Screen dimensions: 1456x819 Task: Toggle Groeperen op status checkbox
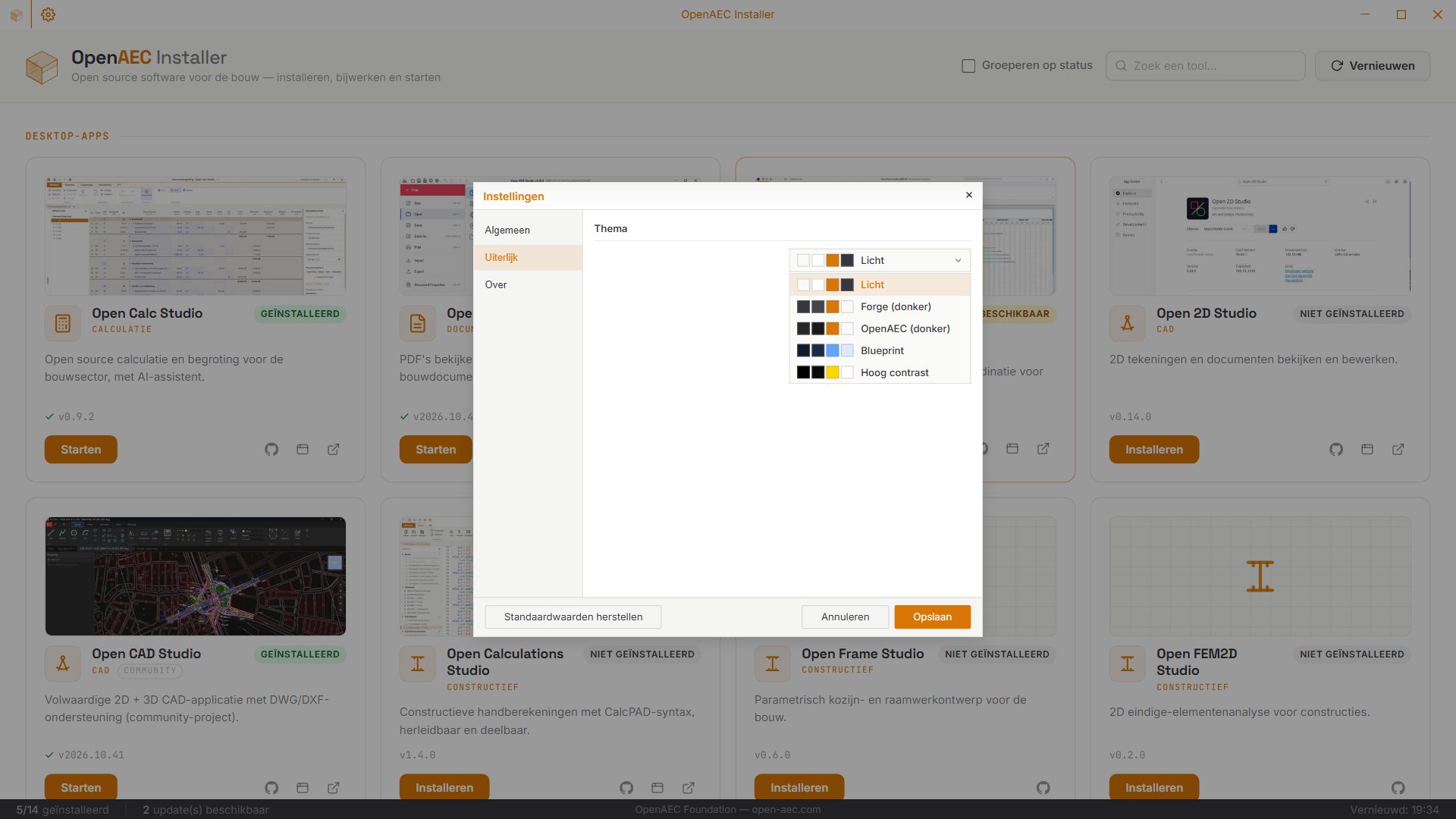968,66
